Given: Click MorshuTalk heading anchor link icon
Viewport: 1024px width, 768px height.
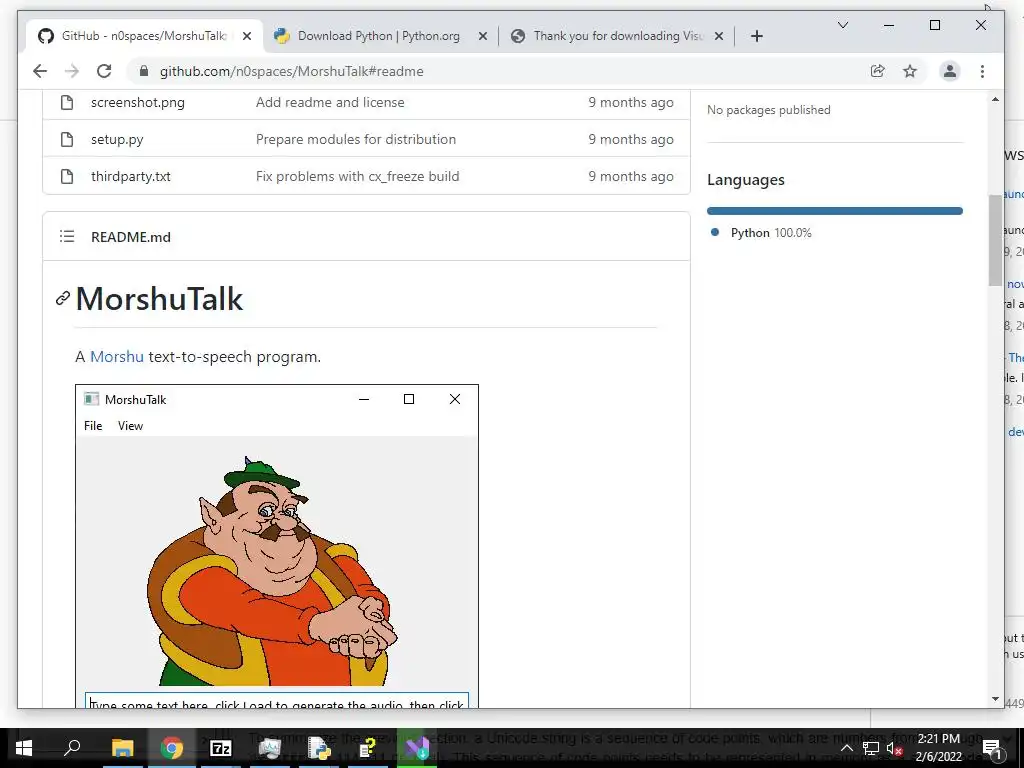Looking at the screenshot, I should coord(63,298).
